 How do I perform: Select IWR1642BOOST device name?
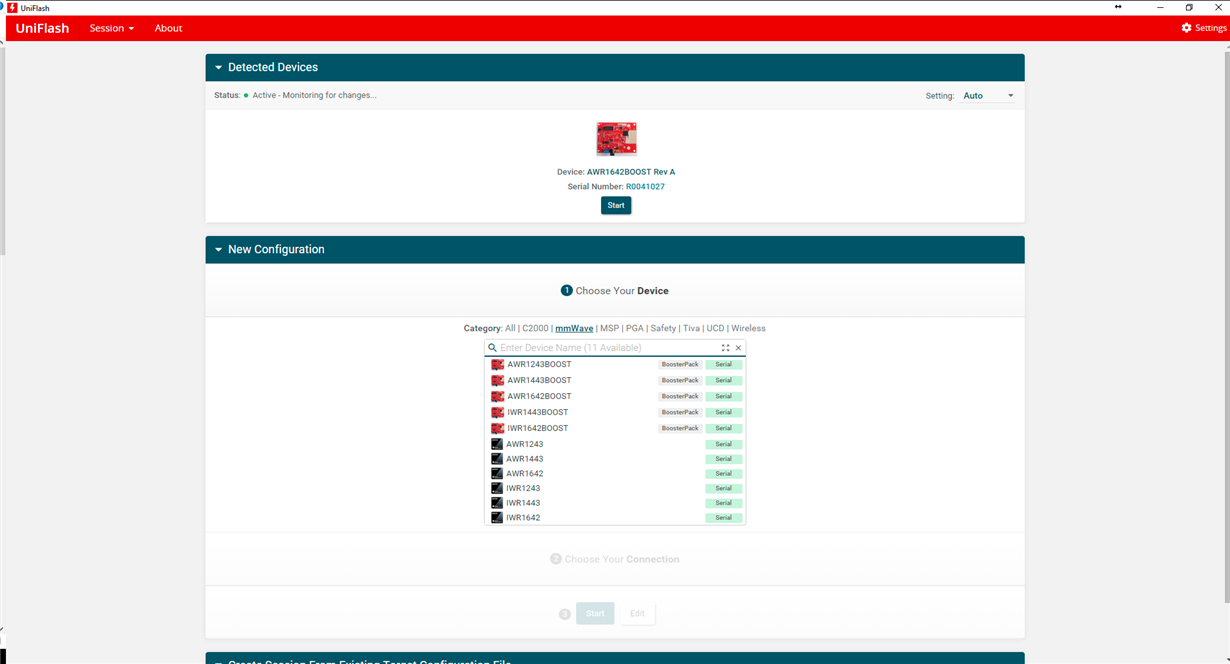pyautogui.click(x=537, y=428)
